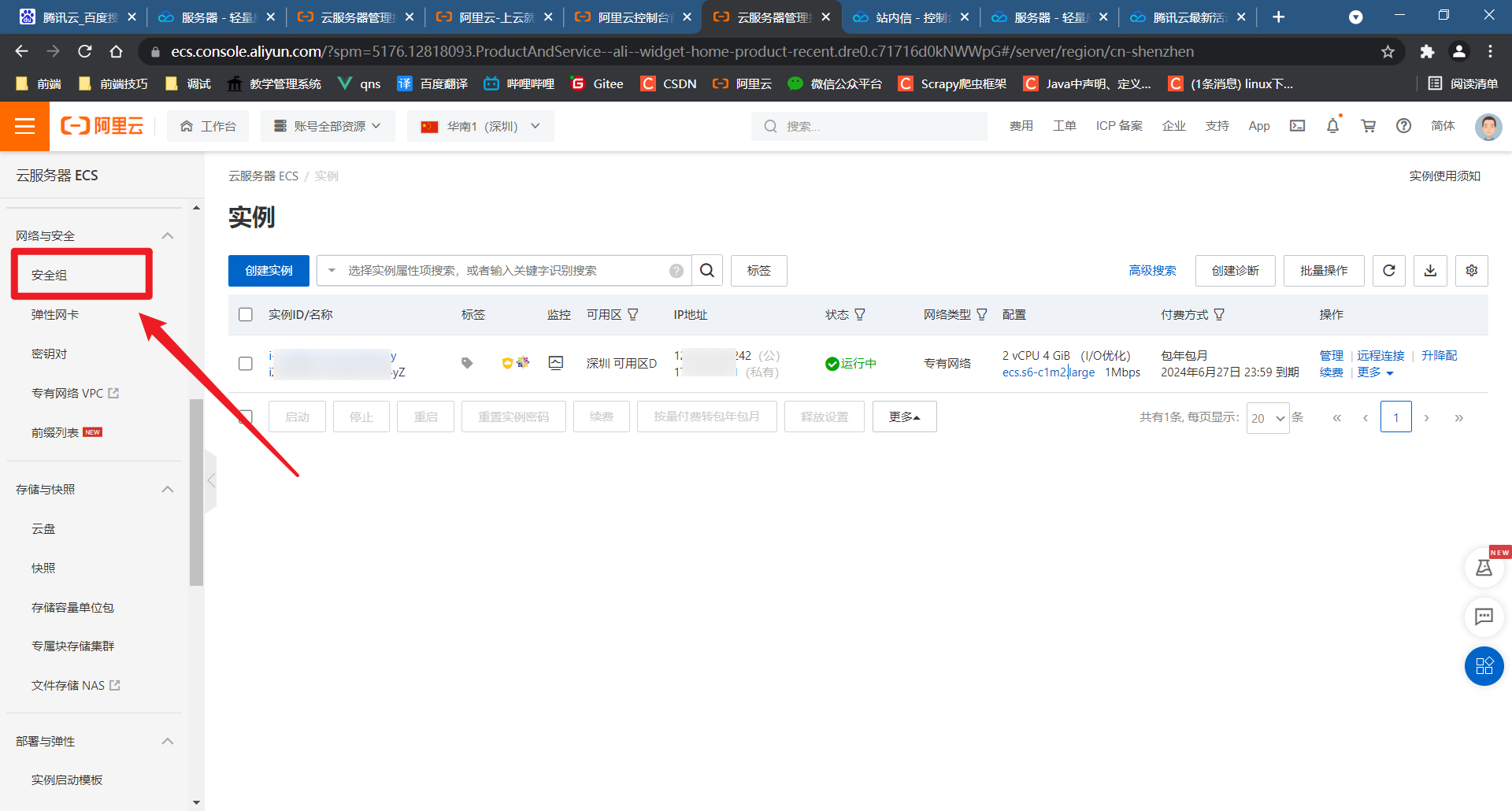Check the instance row checkbox
1512x811 pixels.
click(x=246, y=363)
